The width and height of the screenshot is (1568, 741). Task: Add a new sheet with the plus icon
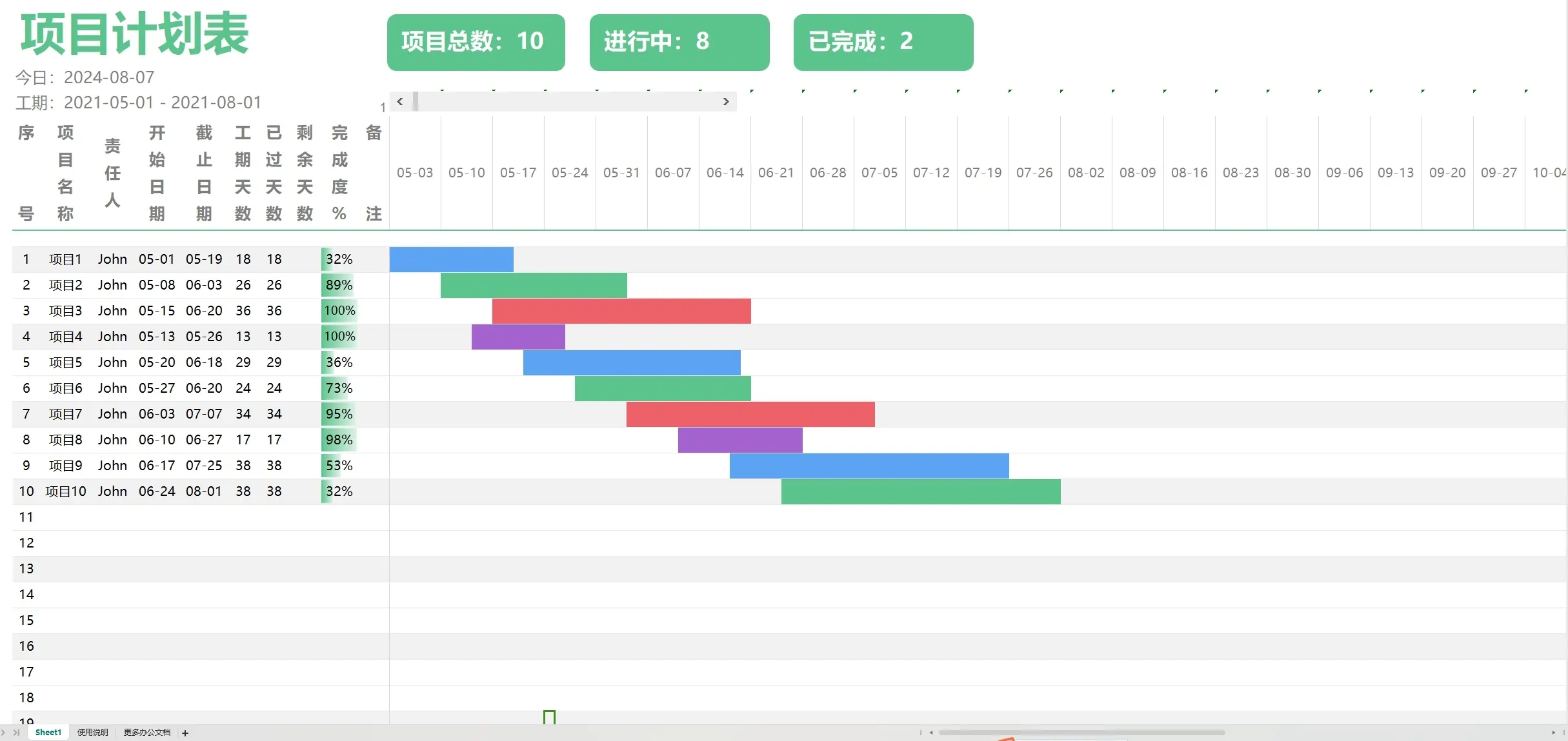pos(185,733)
